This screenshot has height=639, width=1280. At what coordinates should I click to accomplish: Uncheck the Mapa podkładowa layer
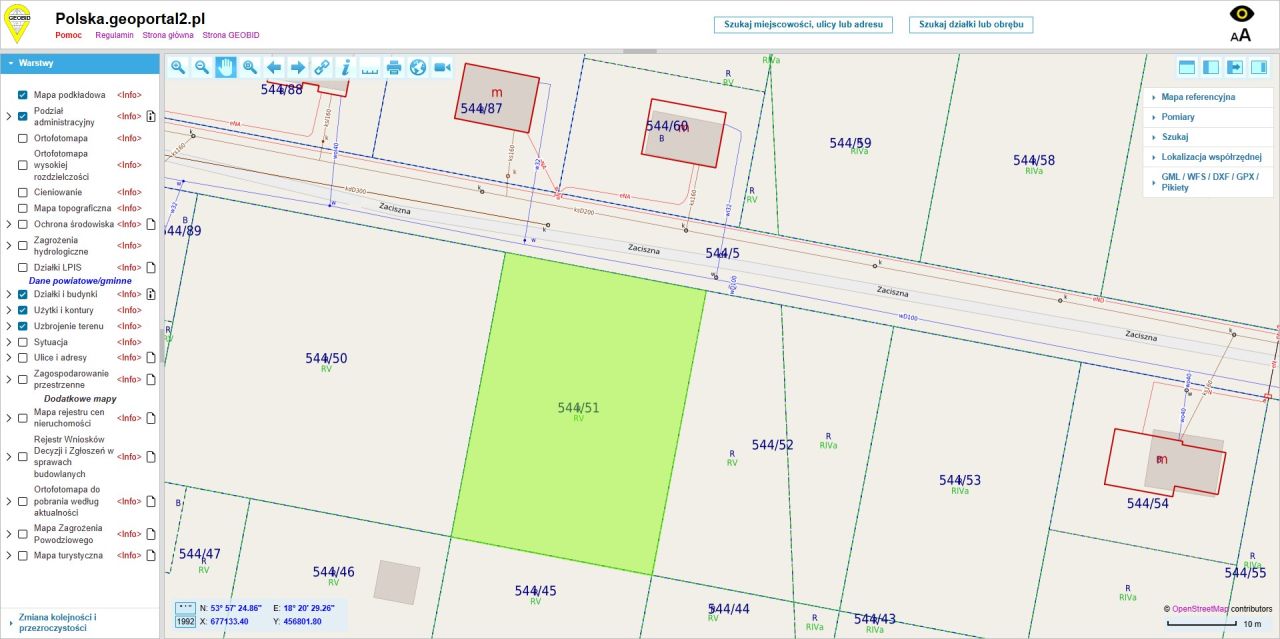coord(22,95)
